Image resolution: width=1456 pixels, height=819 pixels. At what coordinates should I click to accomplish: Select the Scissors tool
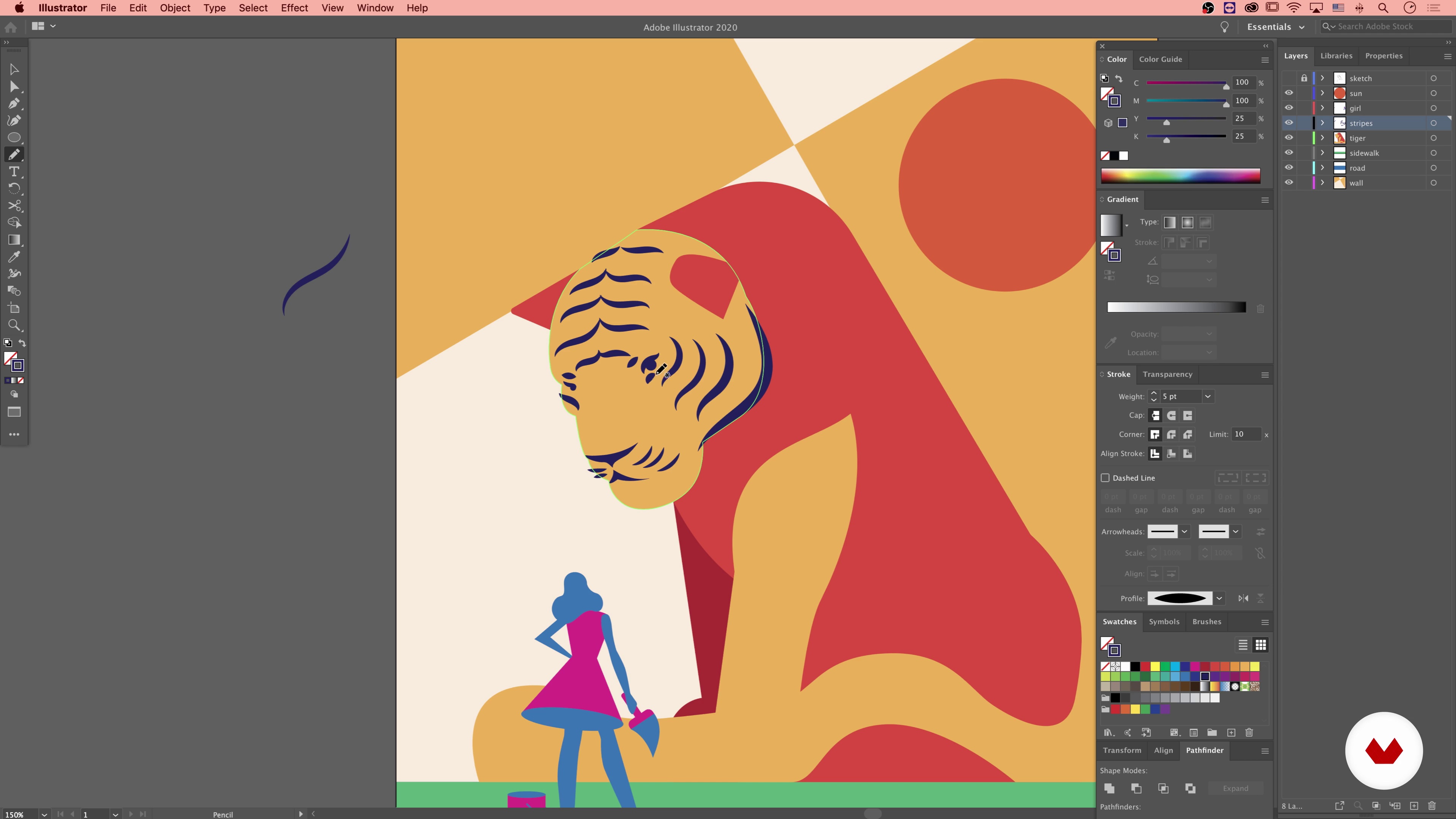14,206
